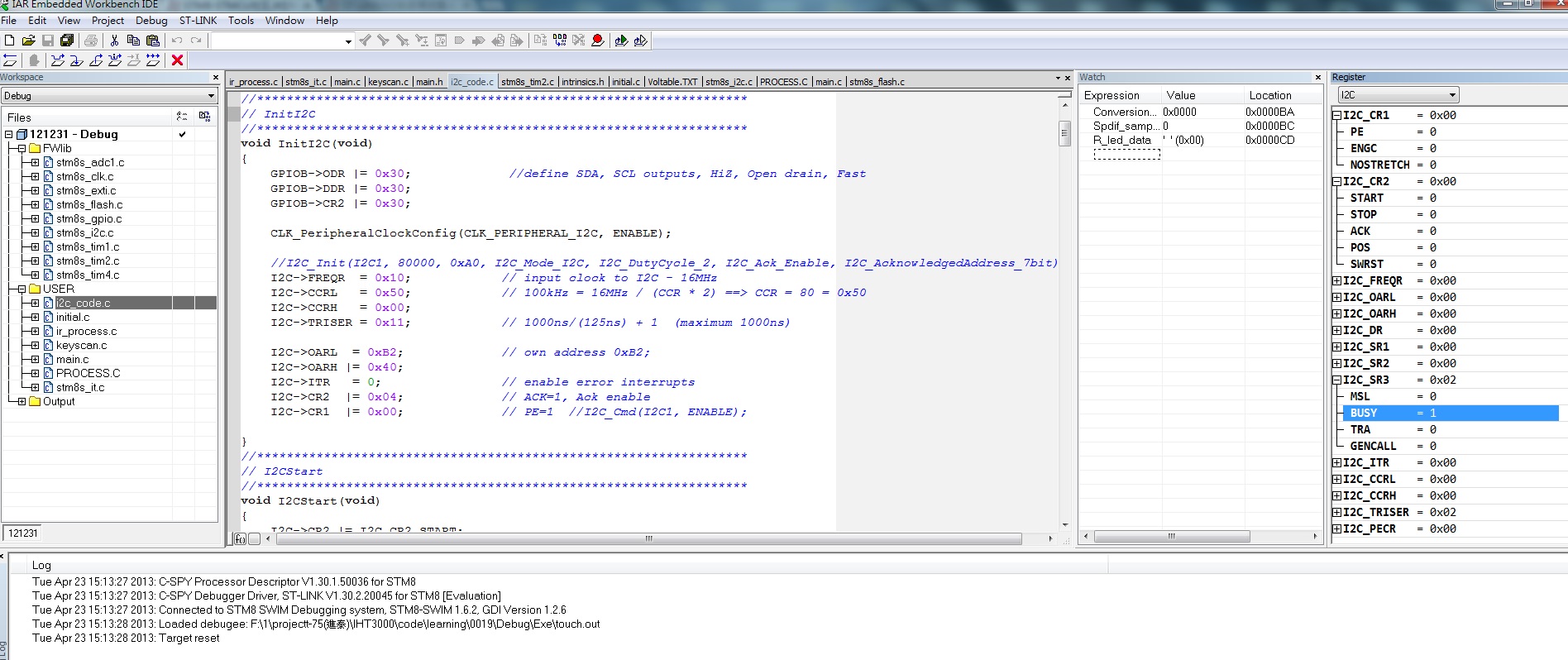Select stm8s_i2c.c under FWlib
1568x660 pixels.
84,232
